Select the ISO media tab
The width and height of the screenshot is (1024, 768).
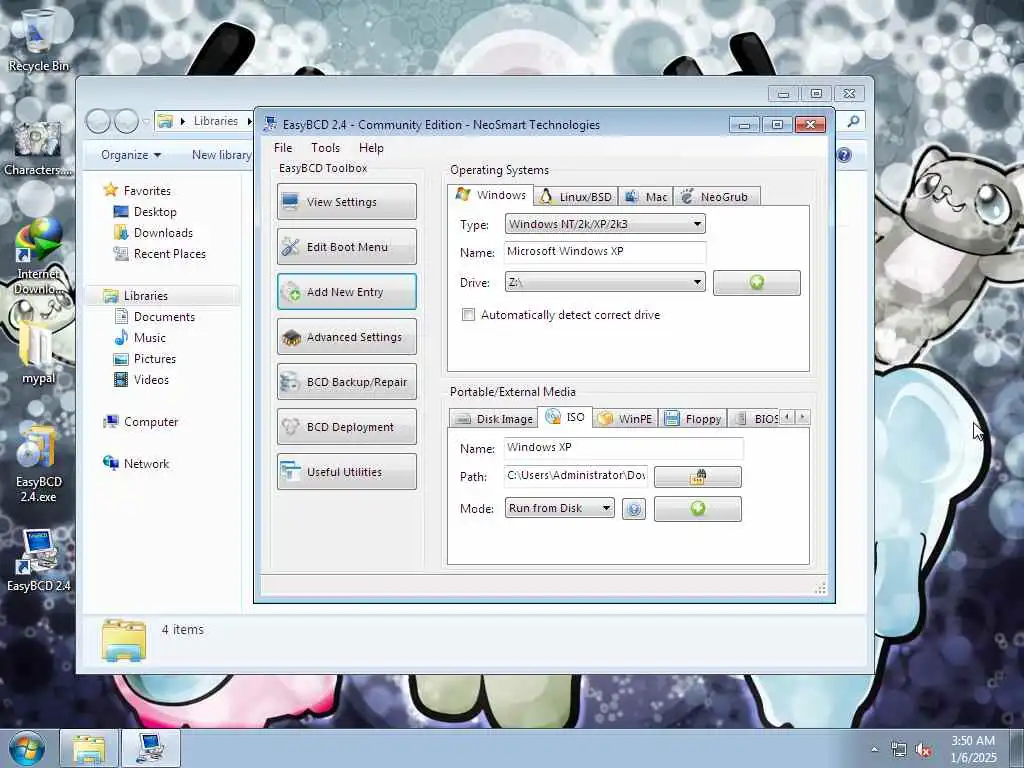(x=566, y=417)
